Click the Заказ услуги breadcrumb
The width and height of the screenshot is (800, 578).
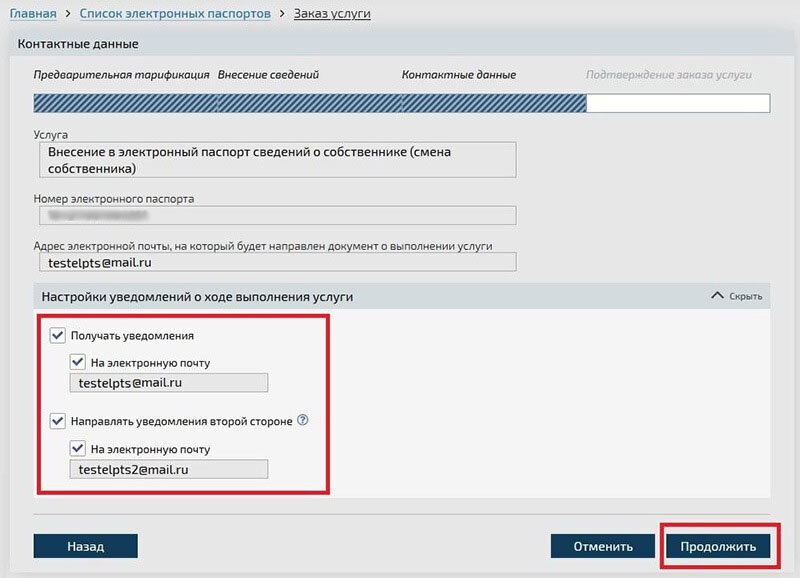[332, 13]
